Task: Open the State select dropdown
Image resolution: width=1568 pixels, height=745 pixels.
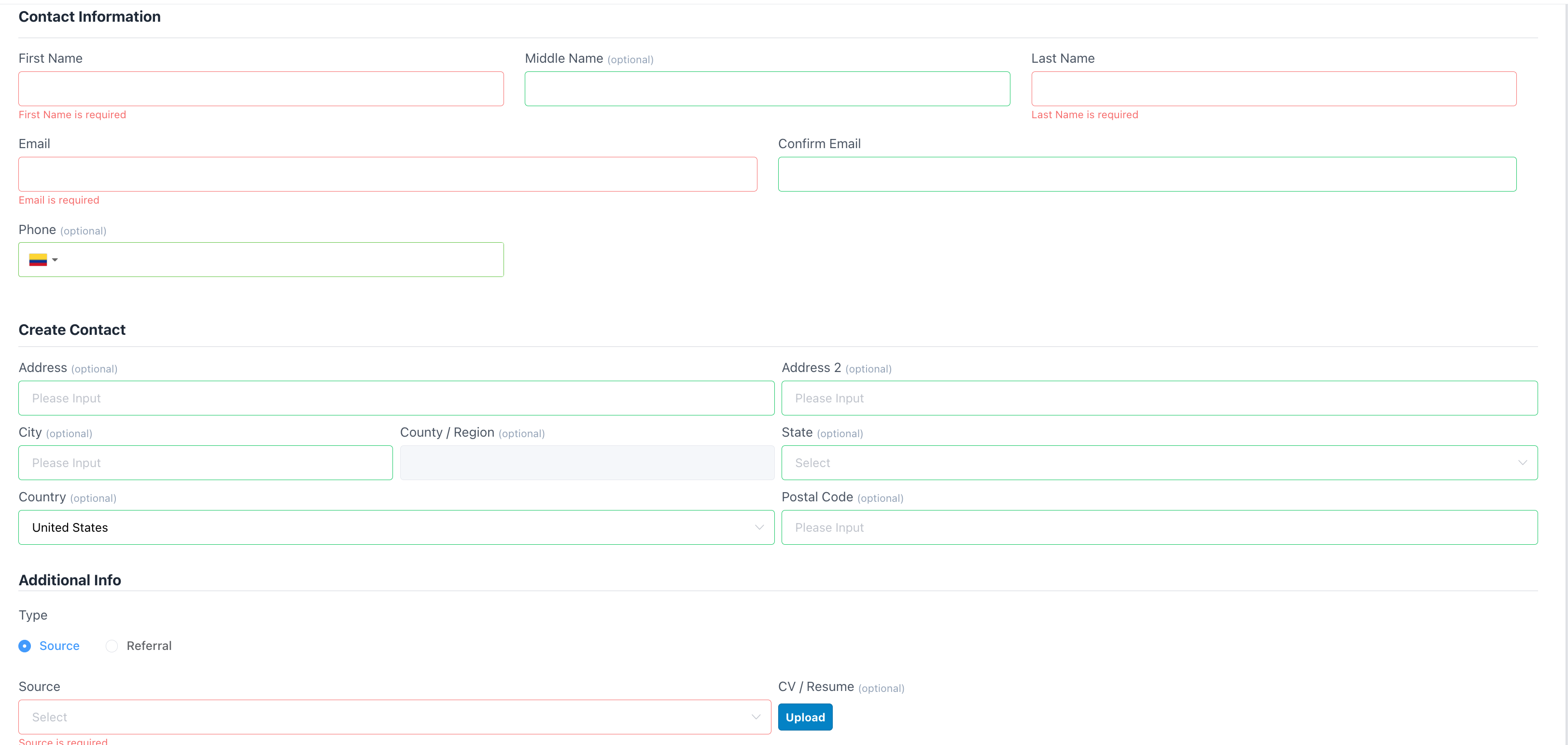Action: [x=1160, y=463]
